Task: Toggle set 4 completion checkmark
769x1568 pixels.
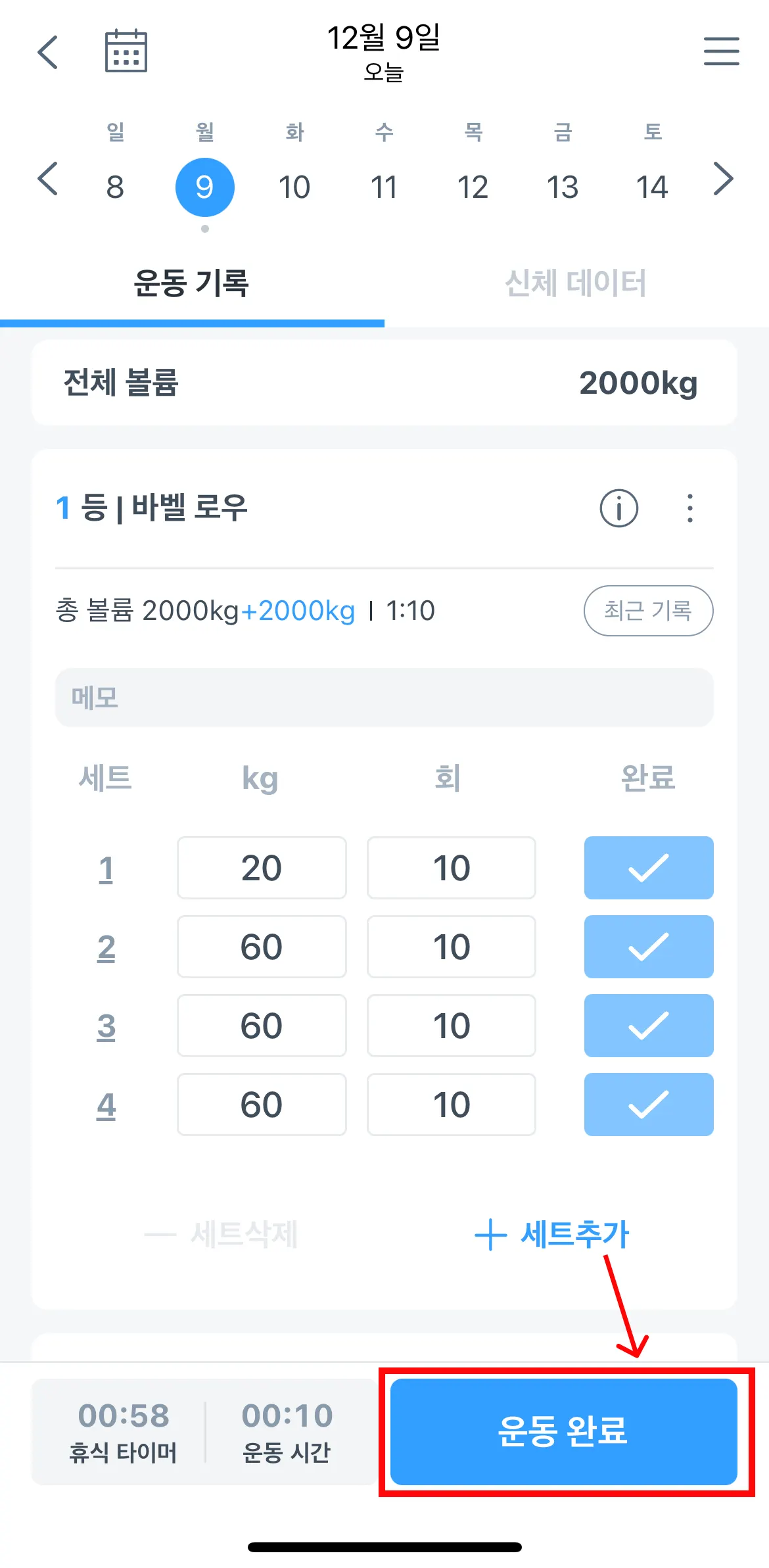Action: [x=648, y=1105]
